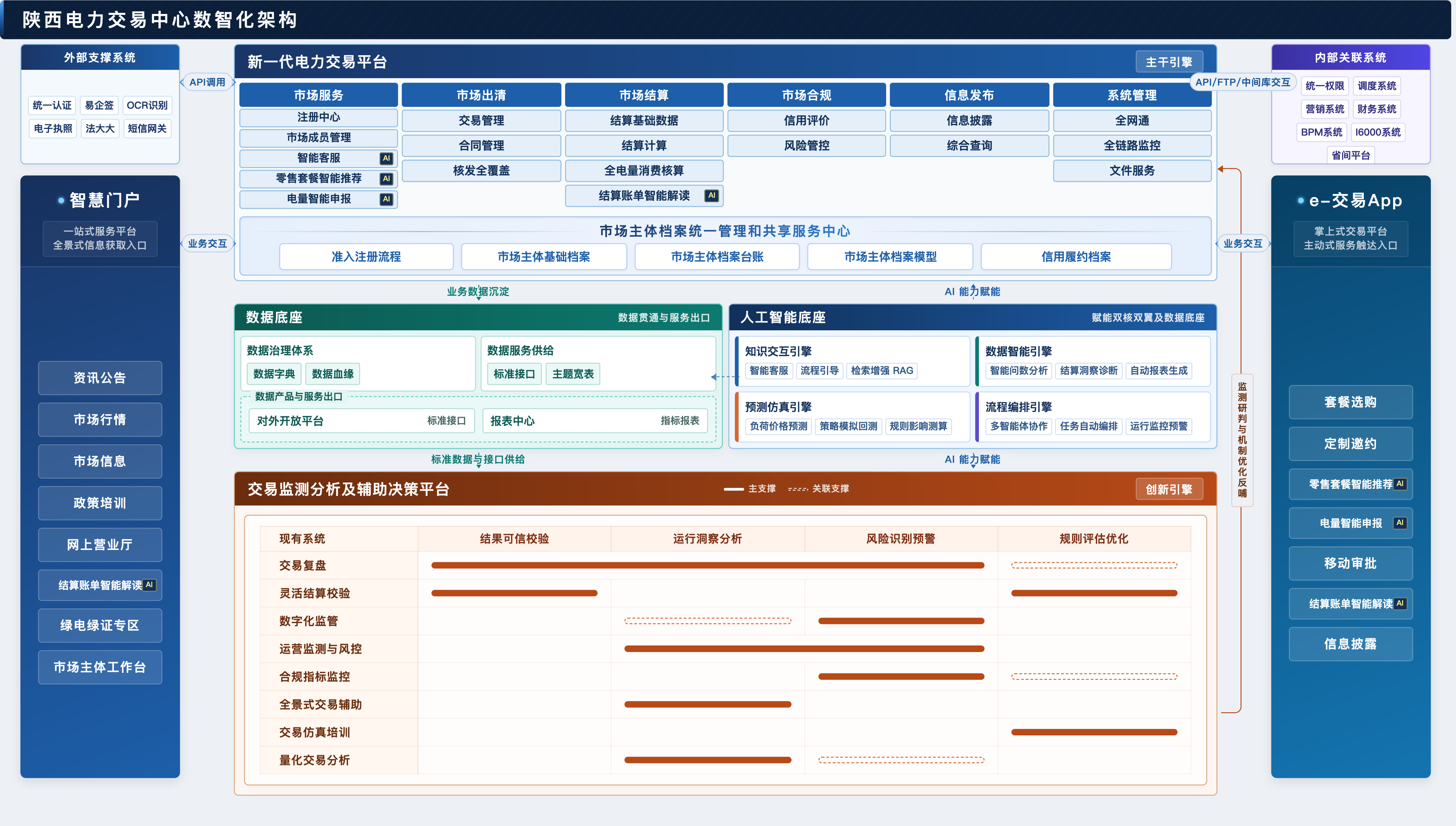Open 移动审批 in e-交易App panel

[x=1350, y=563]
